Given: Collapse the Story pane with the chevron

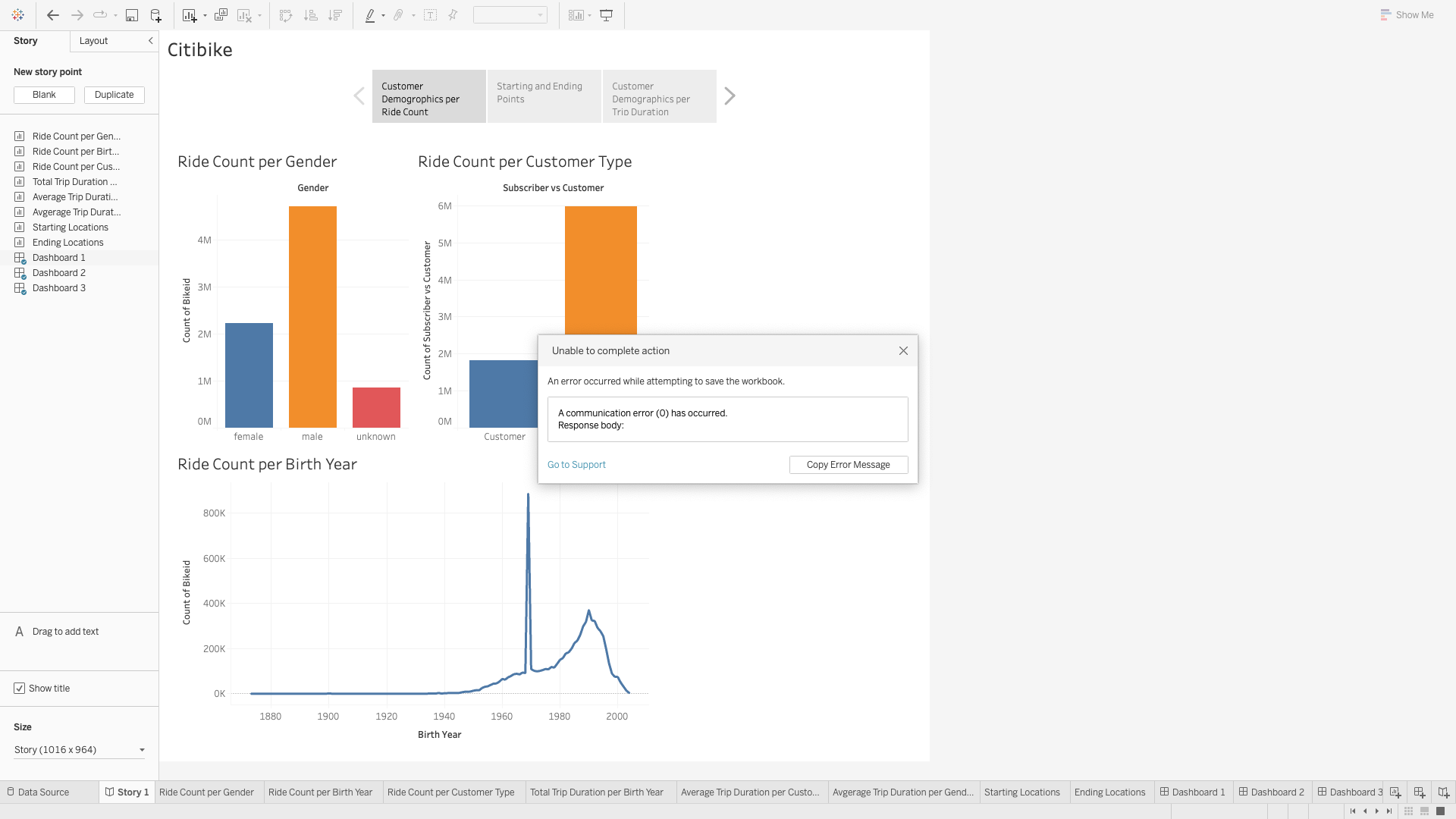Looking at the screenshot, I should (x=149, y=41).
